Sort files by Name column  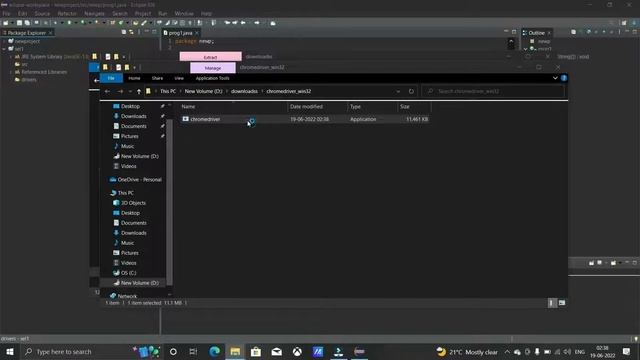233,107
